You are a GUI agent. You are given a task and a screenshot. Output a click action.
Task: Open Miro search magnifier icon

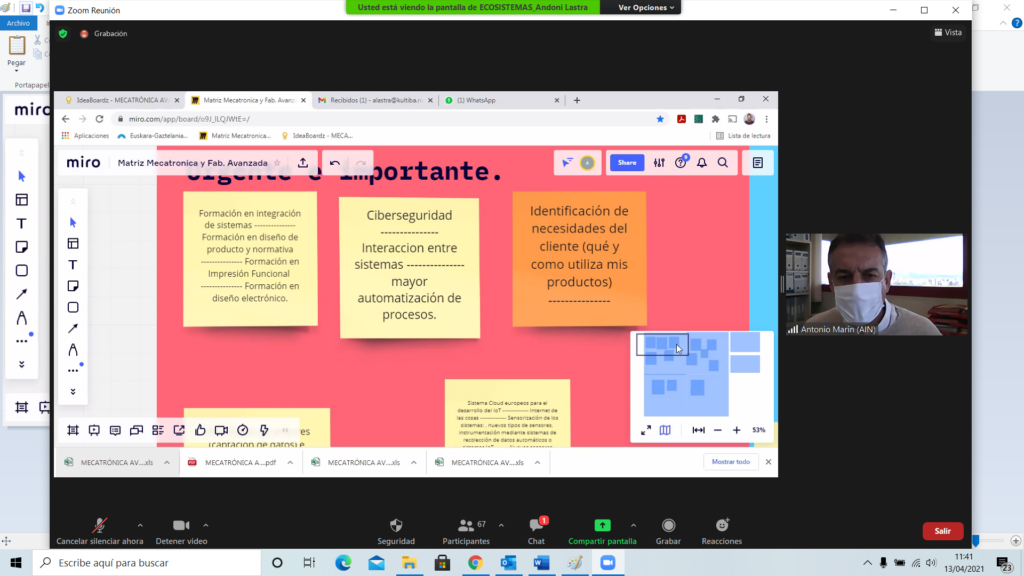click(x=722, y=163)
